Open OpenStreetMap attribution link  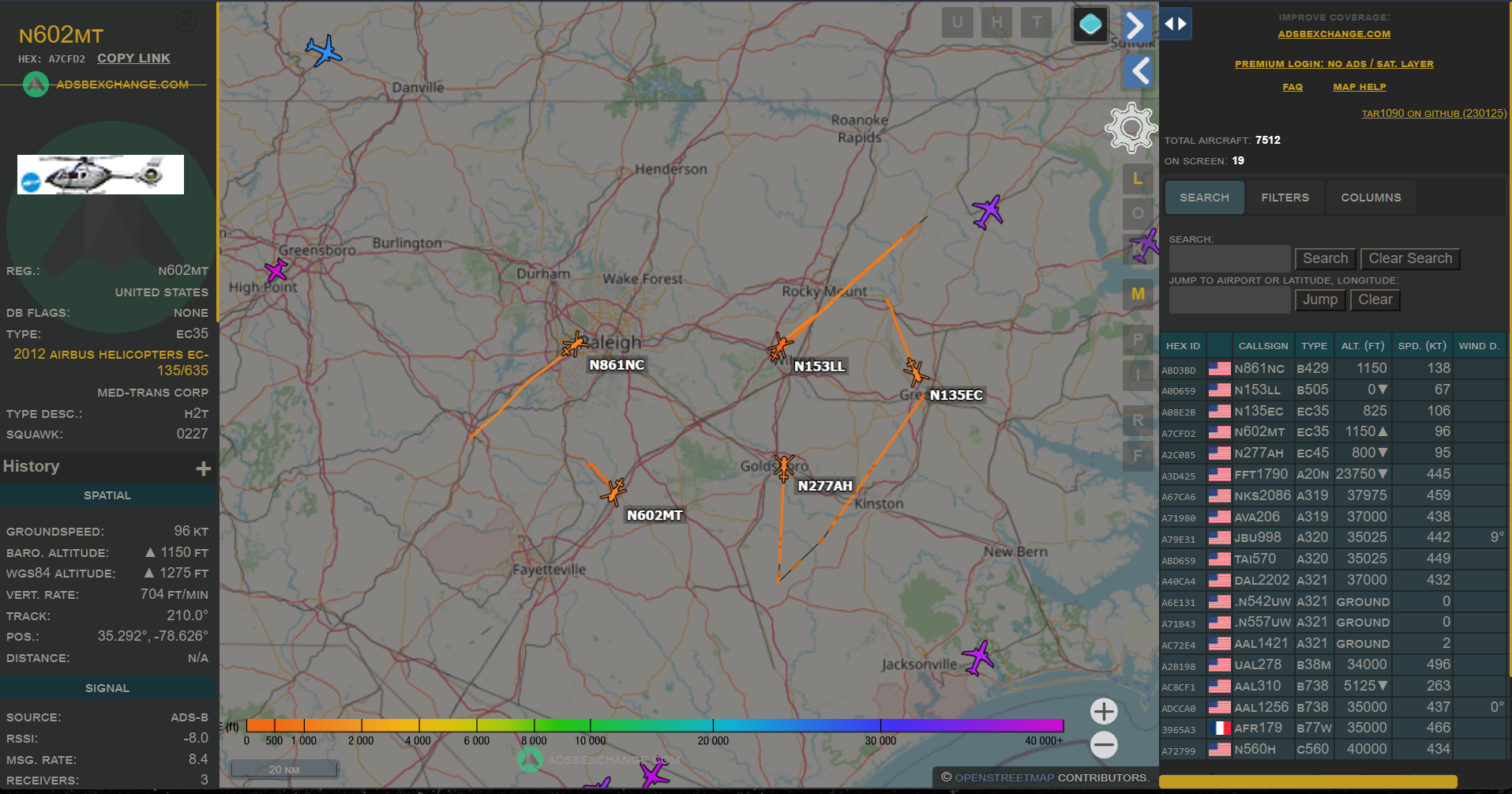(x=1004, y=777)
